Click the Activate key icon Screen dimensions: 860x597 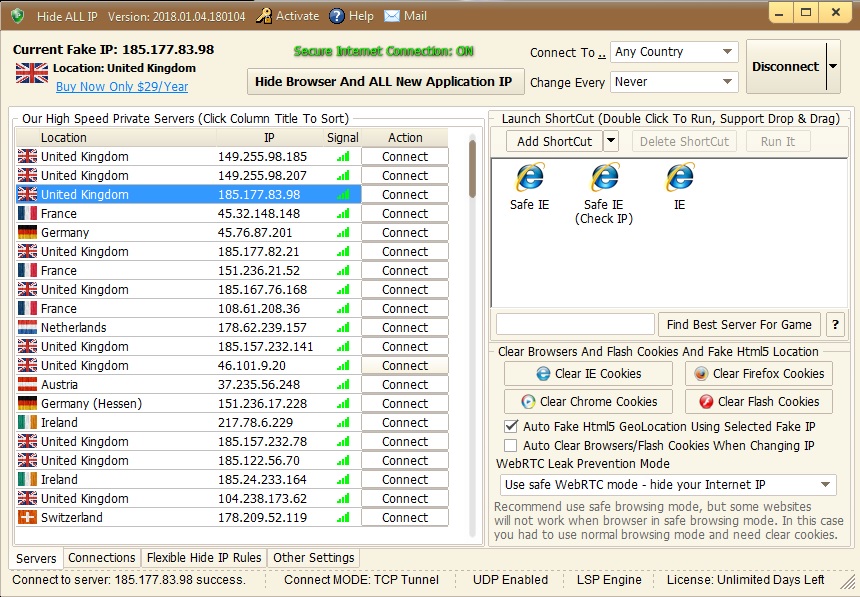(x=264, y=16)
